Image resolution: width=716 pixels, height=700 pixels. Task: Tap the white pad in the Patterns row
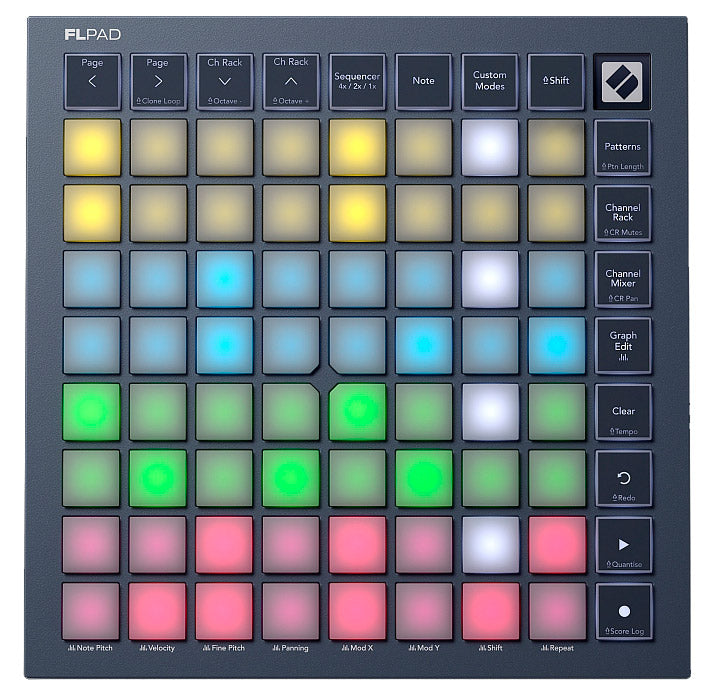pyautogui.click(x=490, y=147)
